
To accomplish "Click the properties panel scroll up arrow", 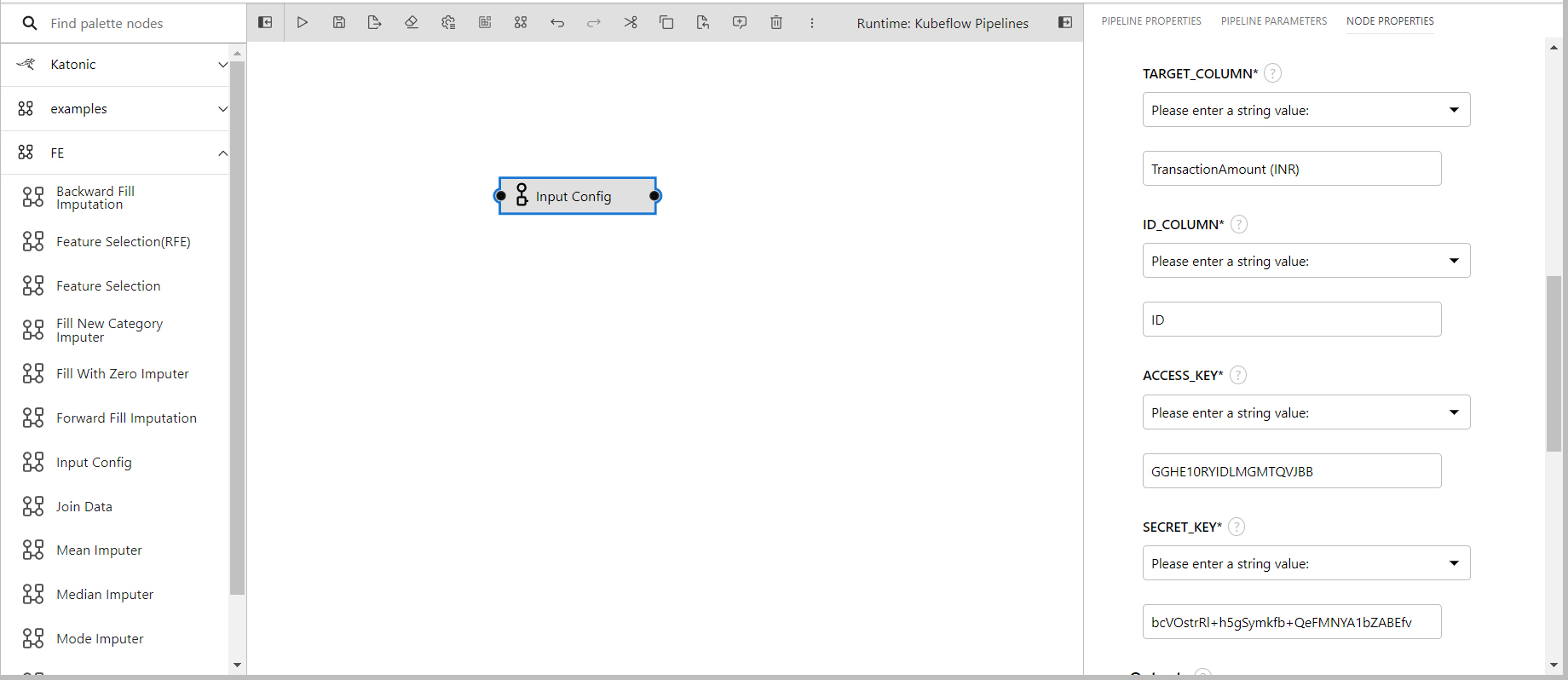I will pos(1554,48).
